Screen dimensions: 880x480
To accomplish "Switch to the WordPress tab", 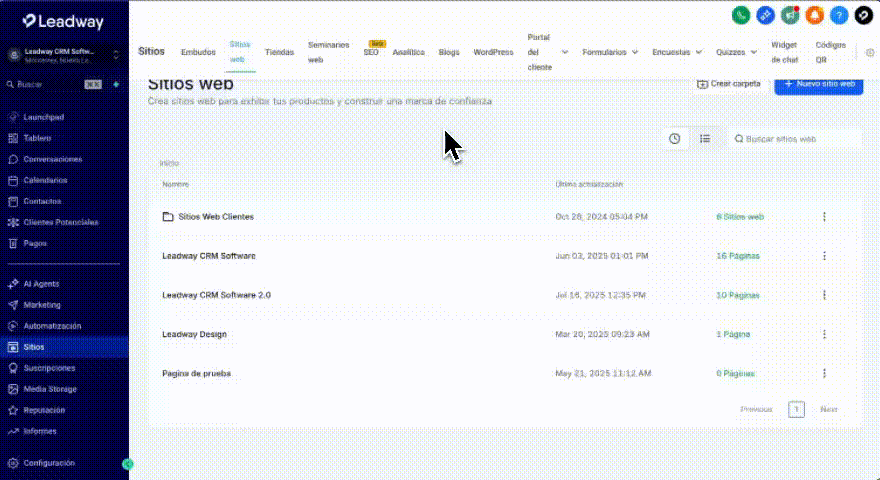I will [493, 52].
